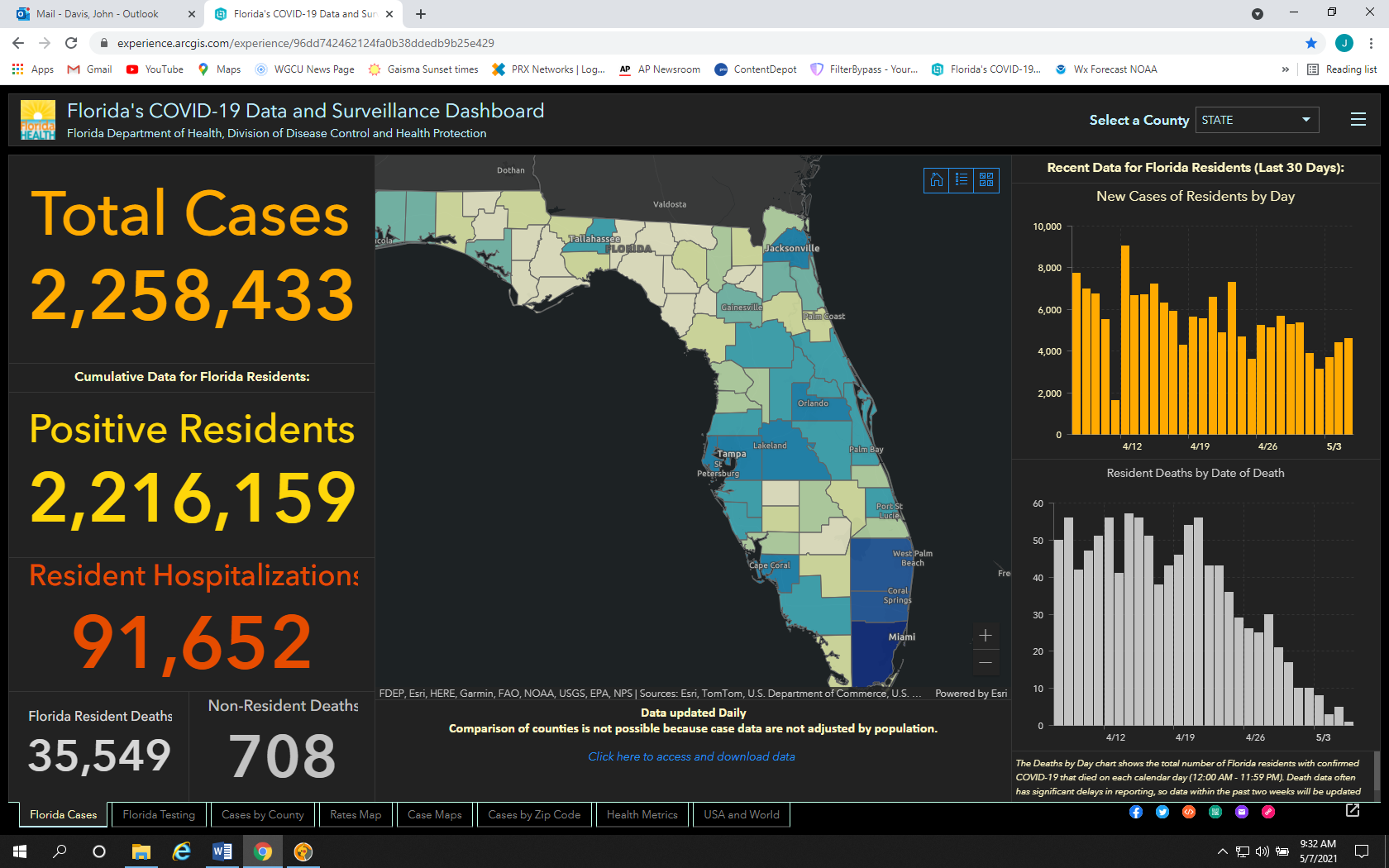Open the Rates Map tab
This screenshot has width=1389, height=868.
356,815
